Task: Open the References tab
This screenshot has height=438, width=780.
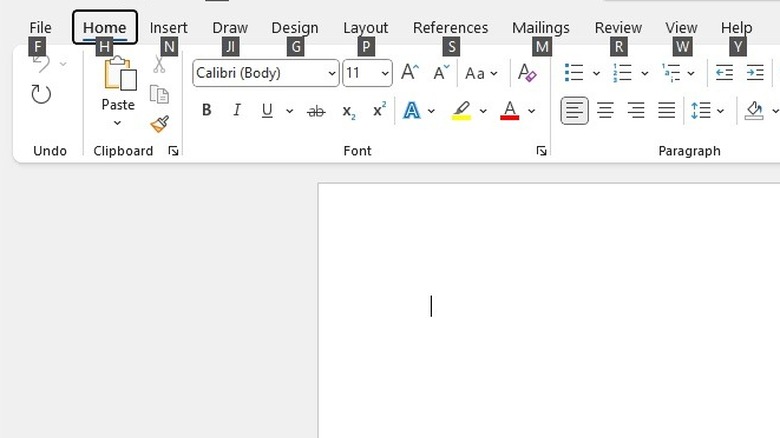Action: (450, 28)
